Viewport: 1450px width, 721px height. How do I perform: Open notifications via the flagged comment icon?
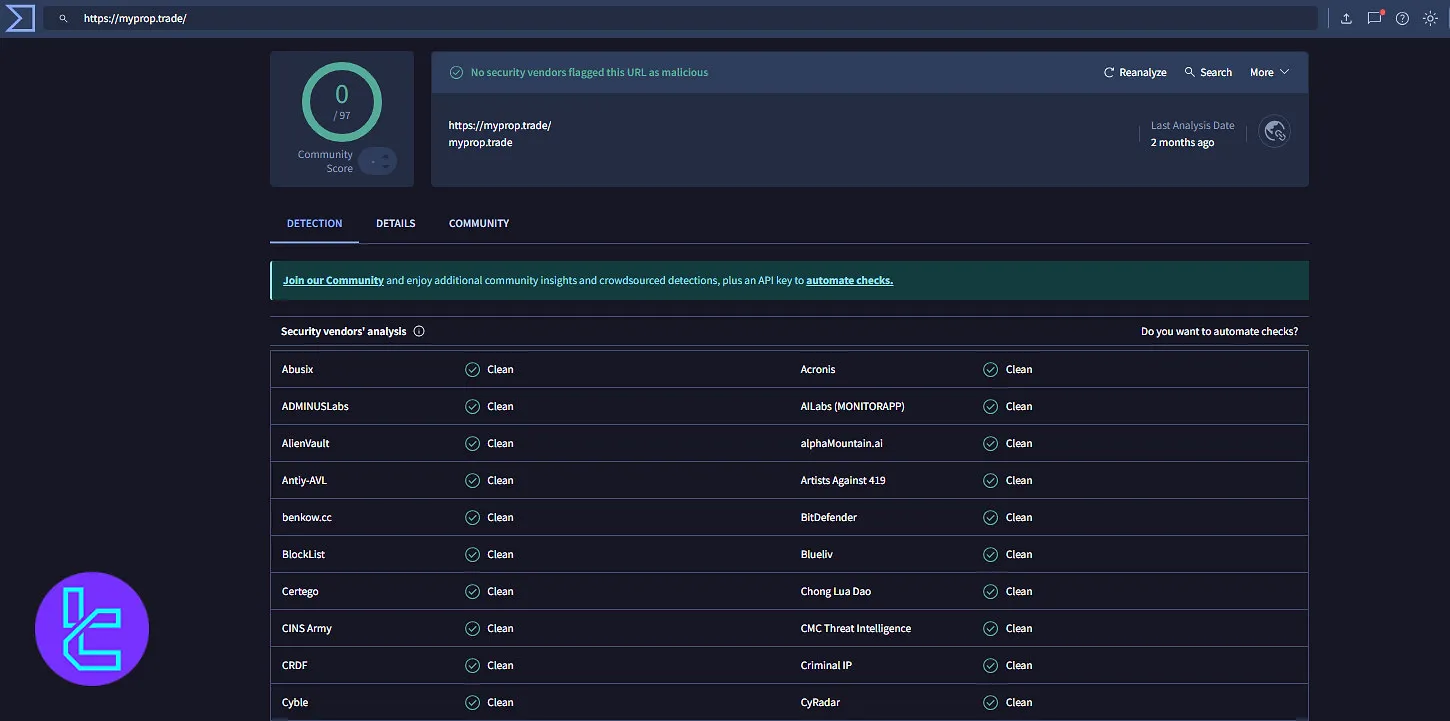click(1374, 17)
